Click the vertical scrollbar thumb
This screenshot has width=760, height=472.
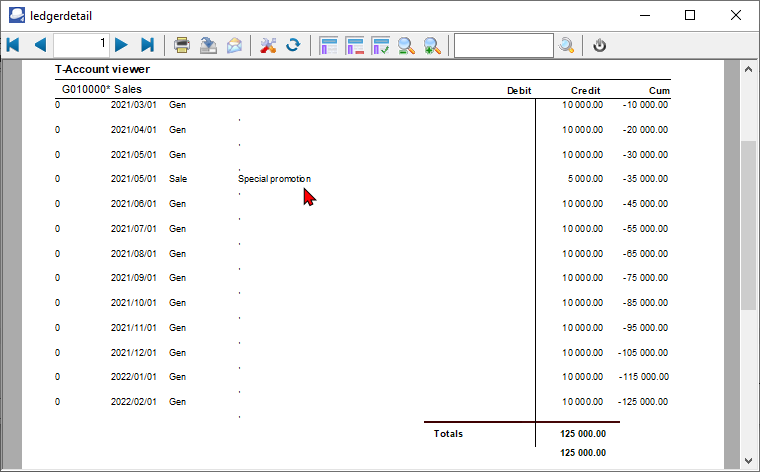pos(748,225)
